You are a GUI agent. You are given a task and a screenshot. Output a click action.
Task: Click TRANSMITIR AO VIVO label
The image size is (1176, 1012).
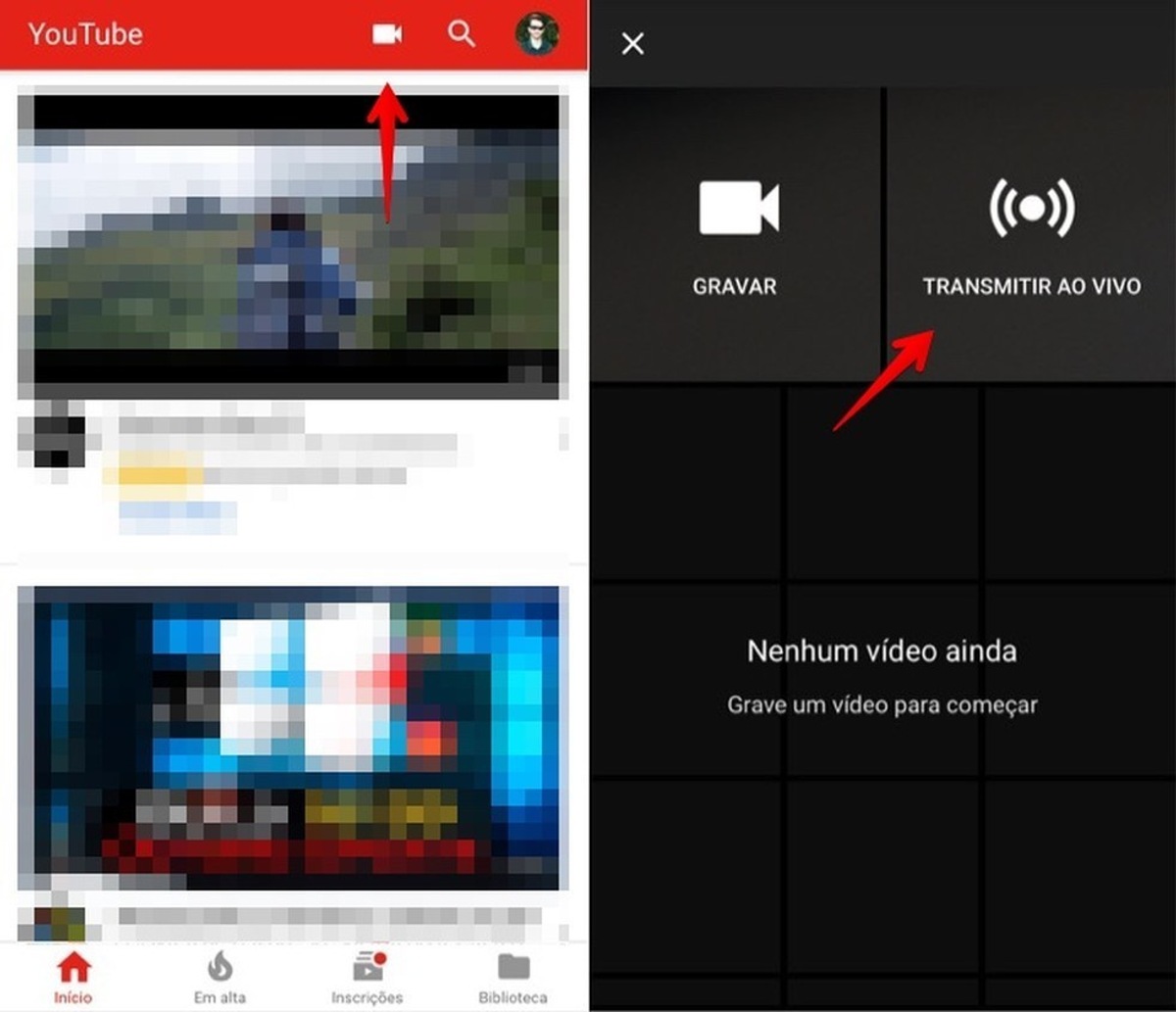click(x=1031, y=287)
